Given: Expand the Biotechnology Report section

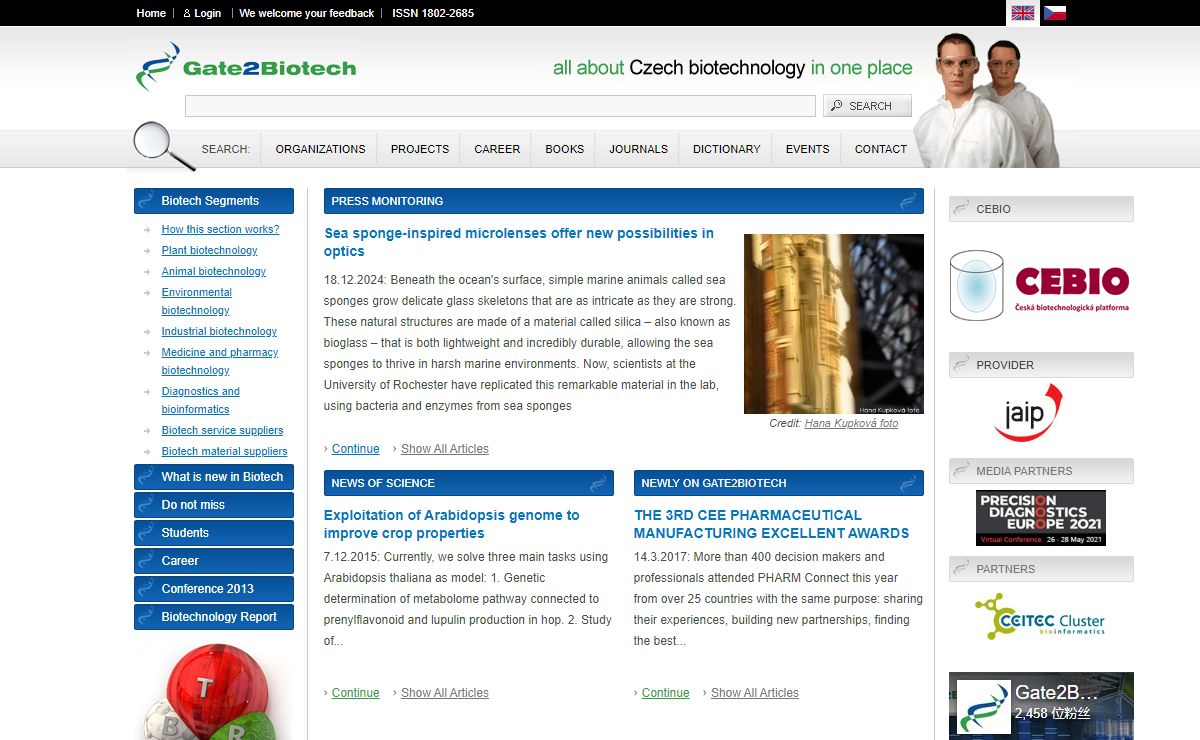Looking at the screenshot, I should click(214, 617).
